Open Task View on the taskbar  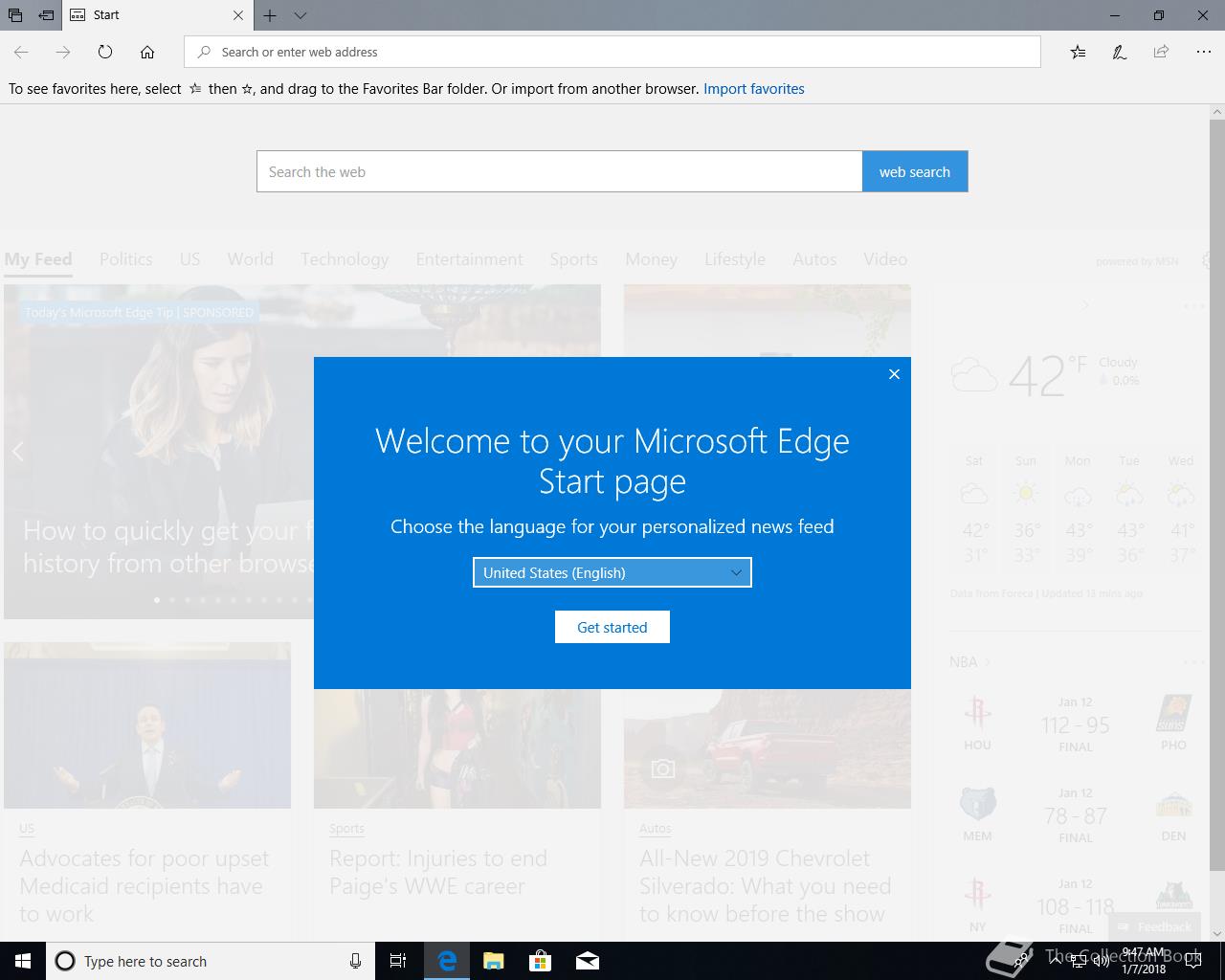(398, 961)
